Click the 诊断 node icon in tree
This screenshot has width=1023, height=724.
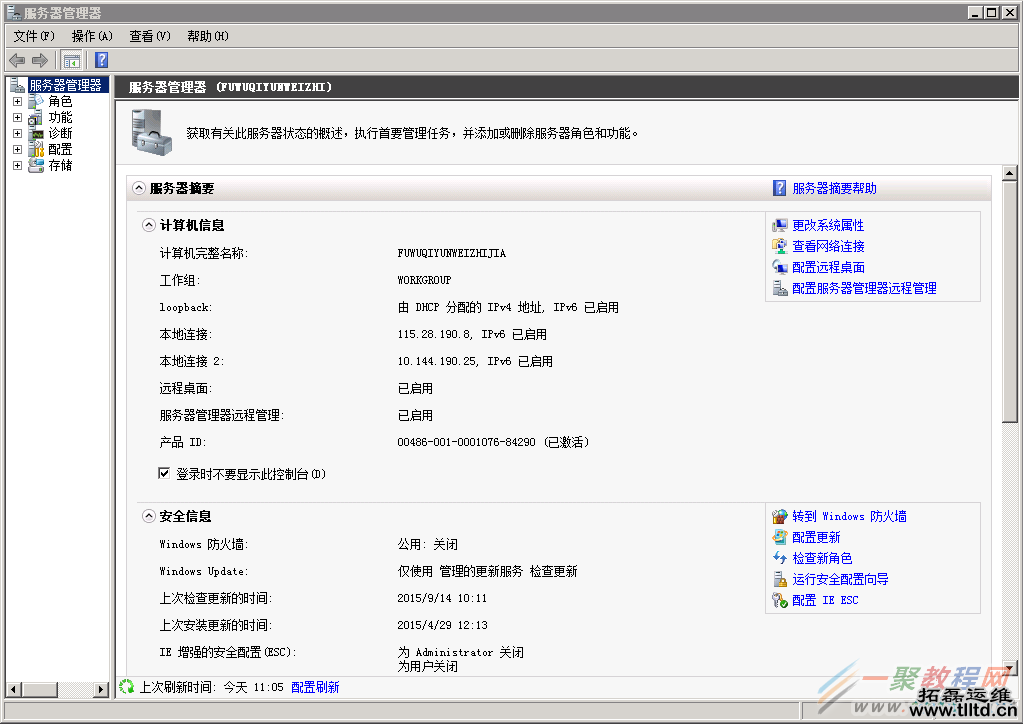(x=36, y=133)
